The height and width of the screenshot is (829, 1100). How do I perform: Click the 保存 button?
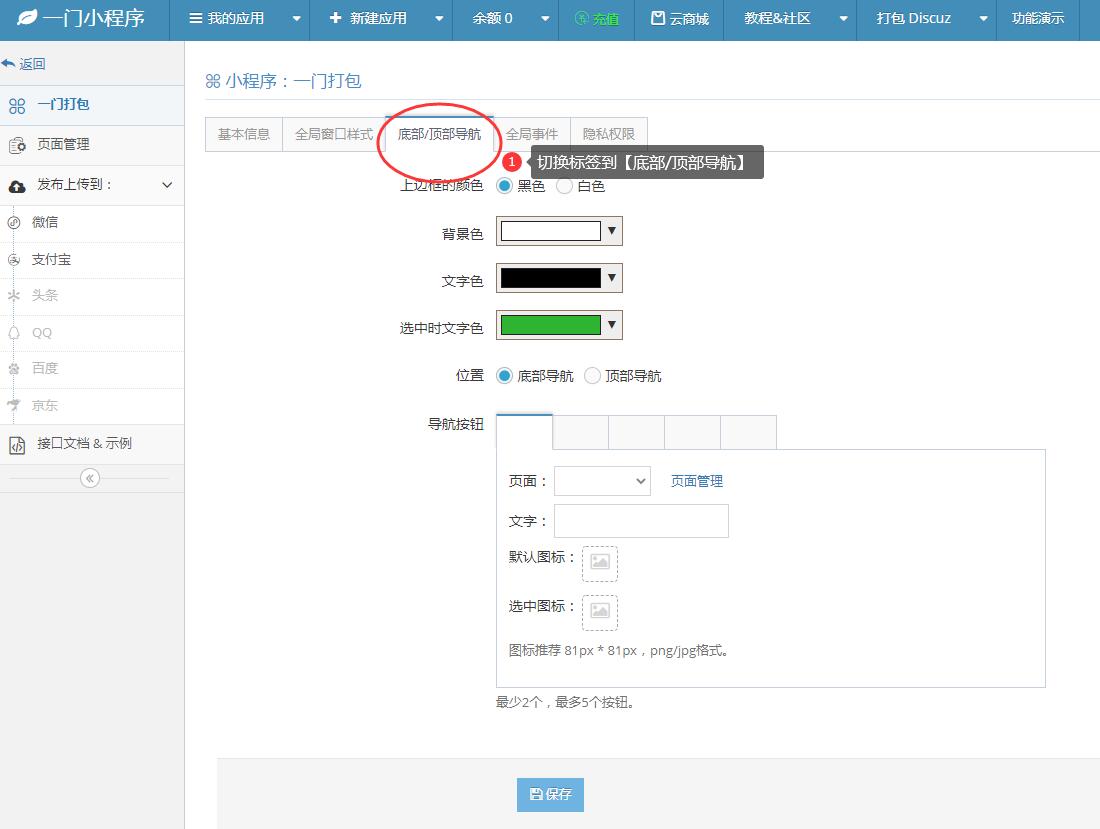coord(550,795)
